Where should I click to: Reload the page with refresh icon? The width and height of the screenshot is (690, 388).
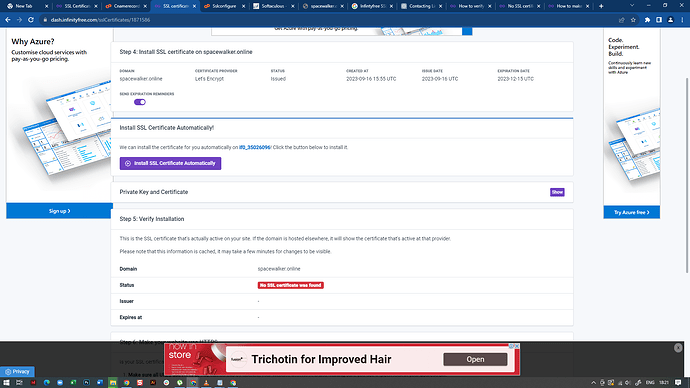tap(31, 20)
